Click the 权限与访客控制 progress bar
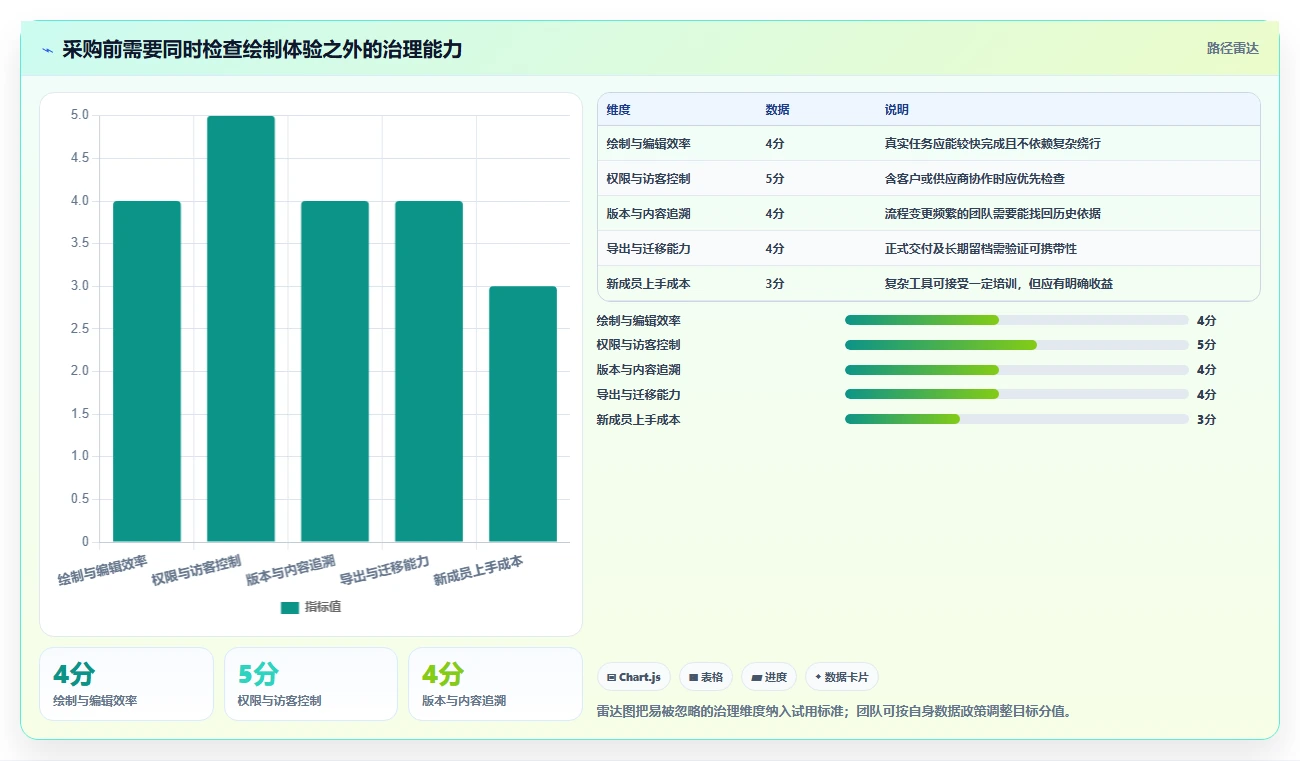The height and width of the screenshot is (761, 1300). (x=1016, y=345)
